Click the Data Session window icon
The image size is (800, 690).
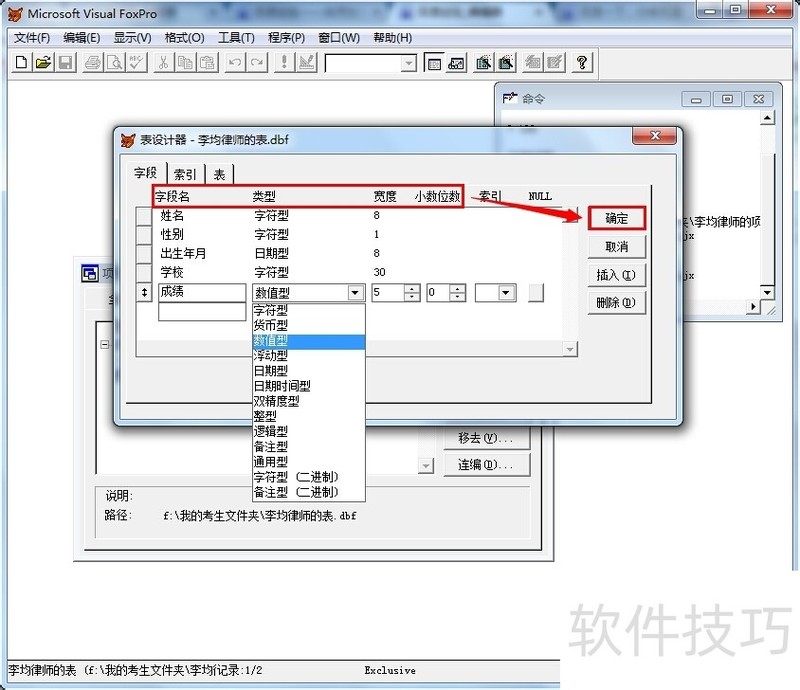coord(456,63)
